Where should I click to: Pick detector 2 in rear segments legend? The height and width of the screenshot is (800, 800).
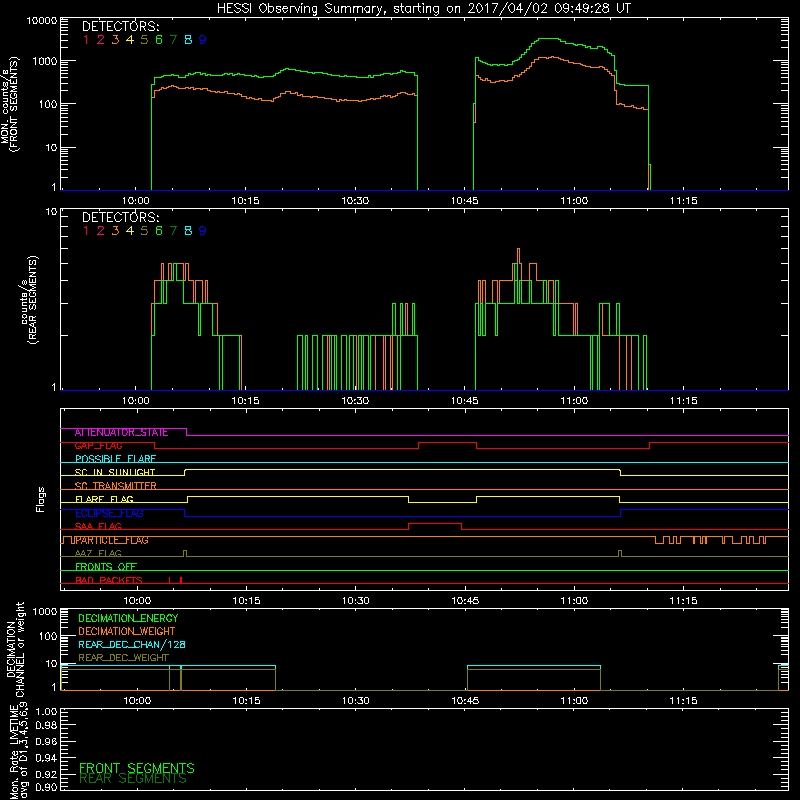[x=101, y=231]
